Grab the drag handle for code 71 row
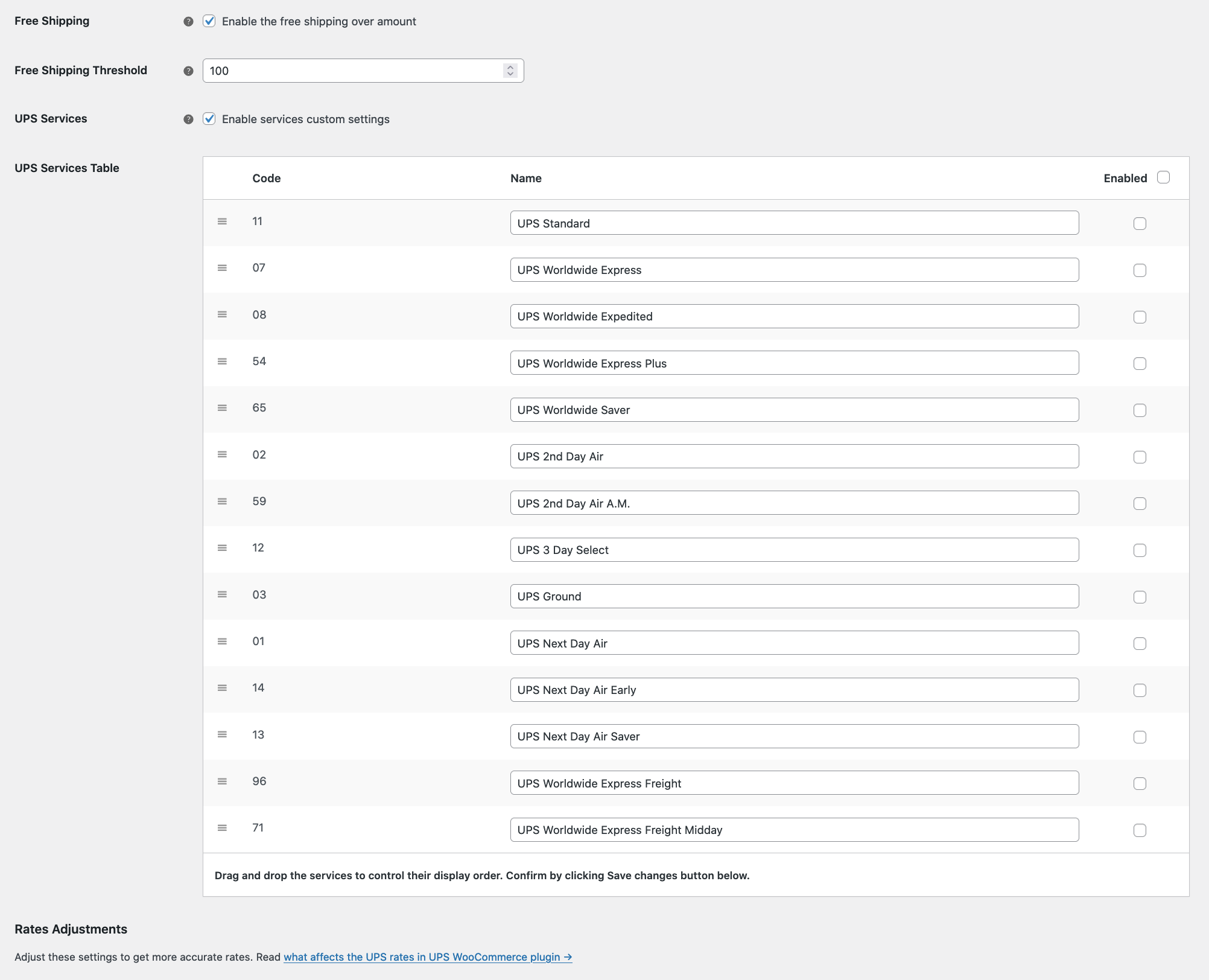 pos(222,828)
